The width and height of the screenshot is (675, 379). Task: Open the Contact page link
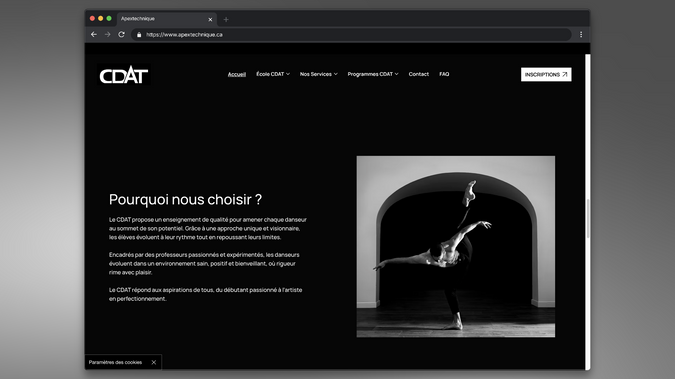[x=418, y=74]
